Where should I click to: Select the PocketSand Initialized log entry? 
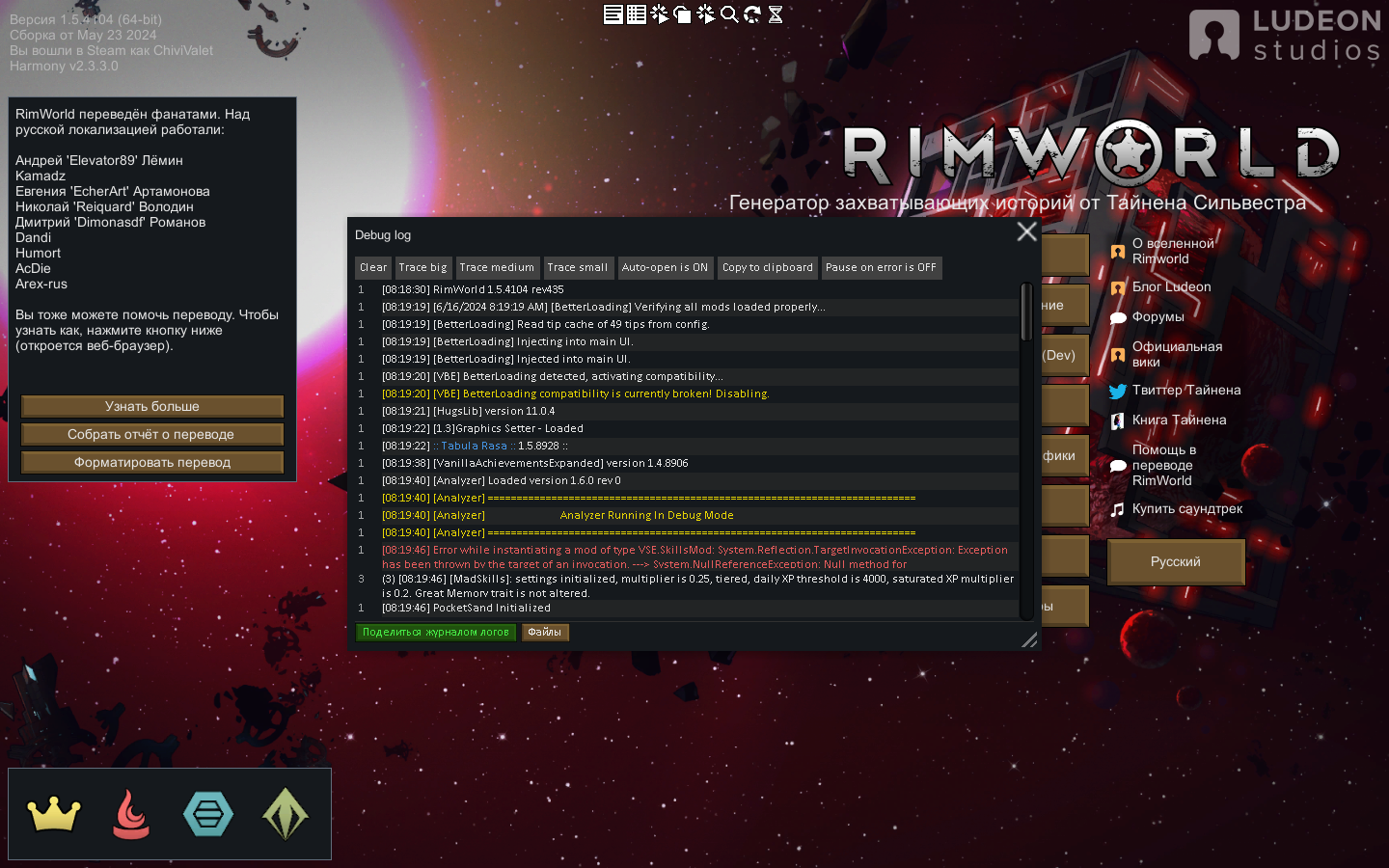point(687,609)
